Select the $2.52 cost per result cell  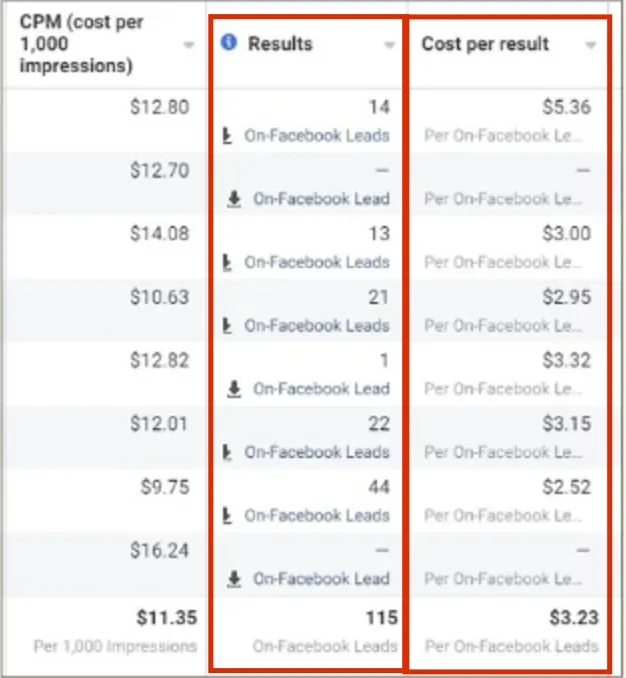tap(567, 487)
